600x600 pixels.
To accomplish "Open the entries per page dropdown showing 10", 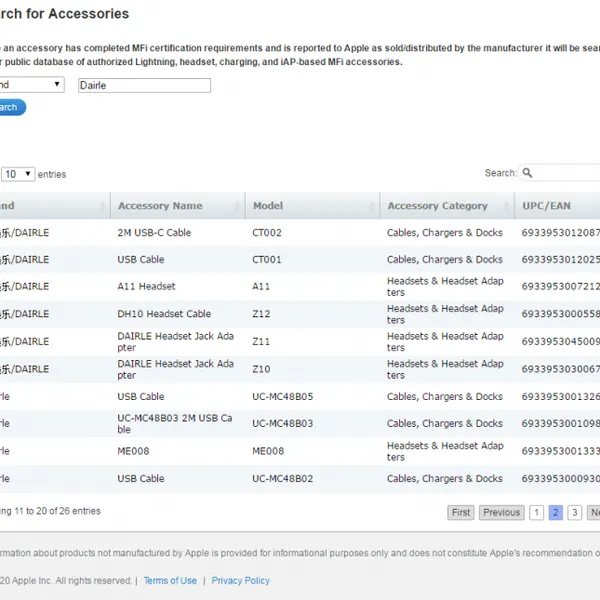I will pyautogui.click(x=18, y=174).
